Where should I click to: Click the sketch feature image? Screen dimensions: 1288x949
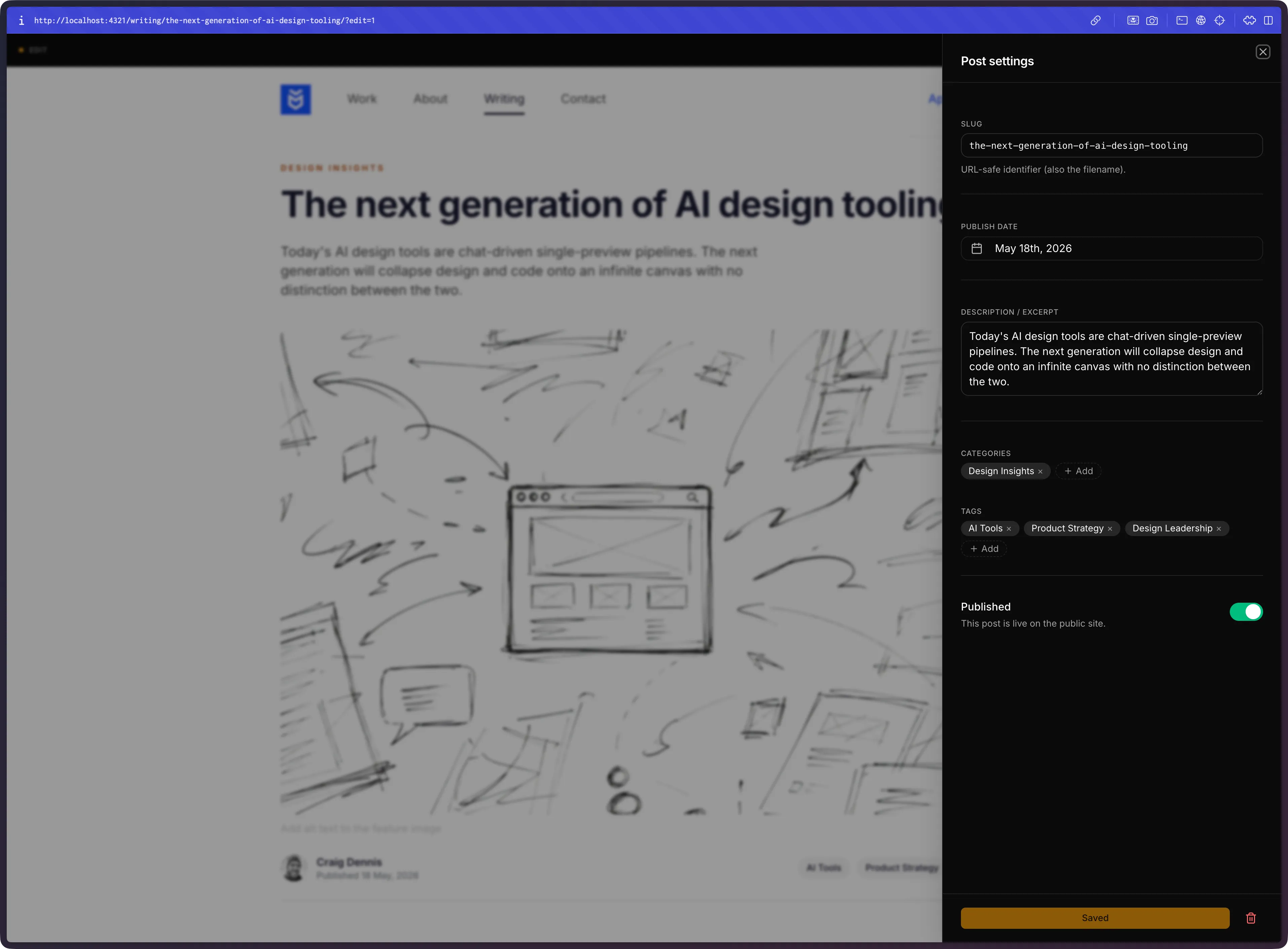pyautogui.click(x=612, y=572)
